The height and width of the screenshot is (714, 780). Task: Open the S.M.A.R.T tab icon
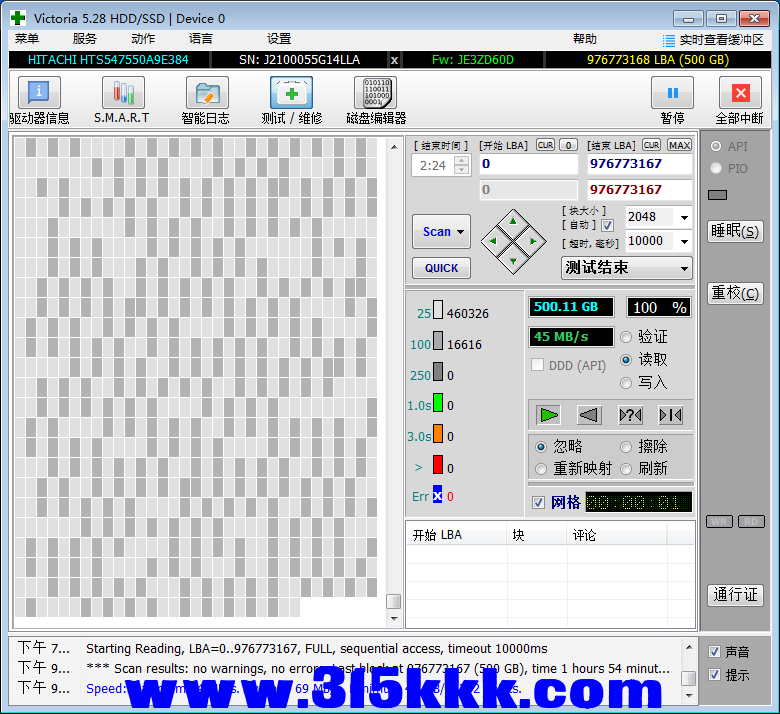[122, 94]
